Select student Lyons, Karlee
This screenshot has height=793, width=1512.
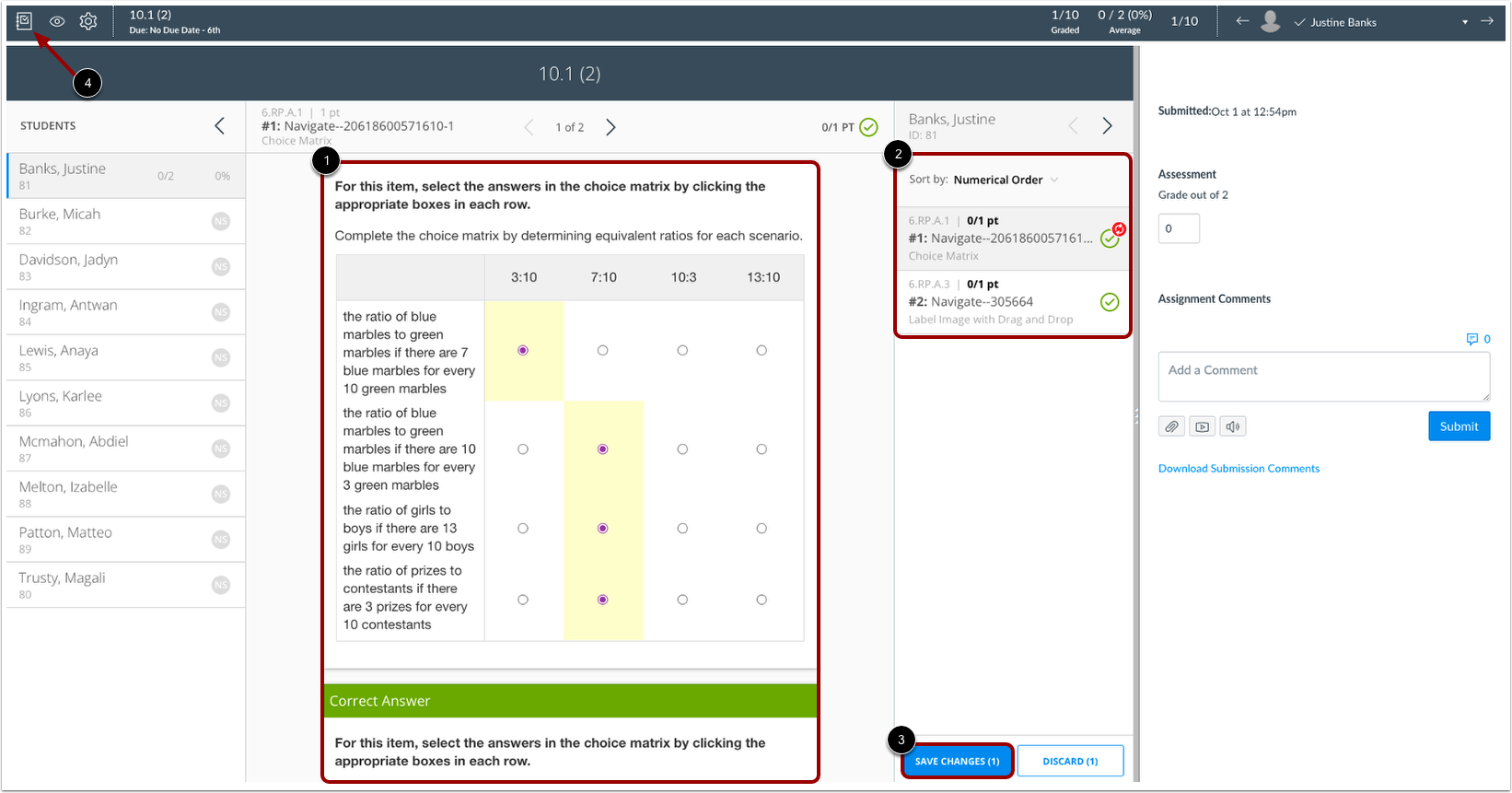click(x=126, y=403)
